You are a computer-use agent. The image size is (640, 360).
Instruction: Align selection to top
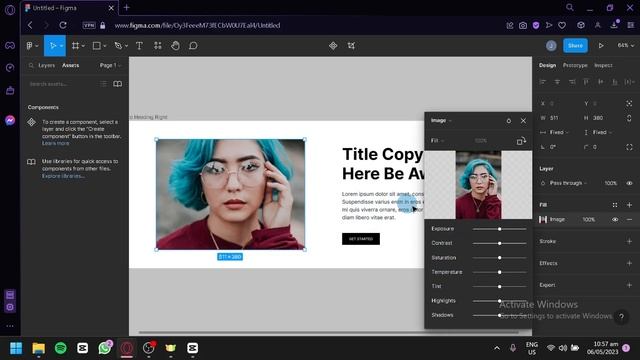coord(586,82)
